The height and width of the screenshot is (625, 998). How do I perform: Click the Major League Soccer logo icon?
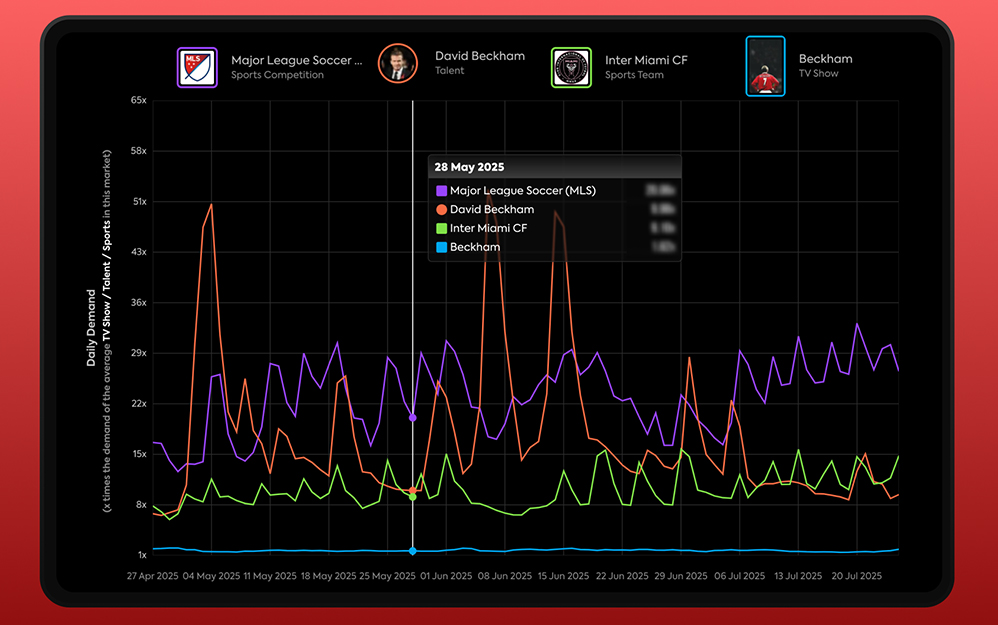[197, 67]
